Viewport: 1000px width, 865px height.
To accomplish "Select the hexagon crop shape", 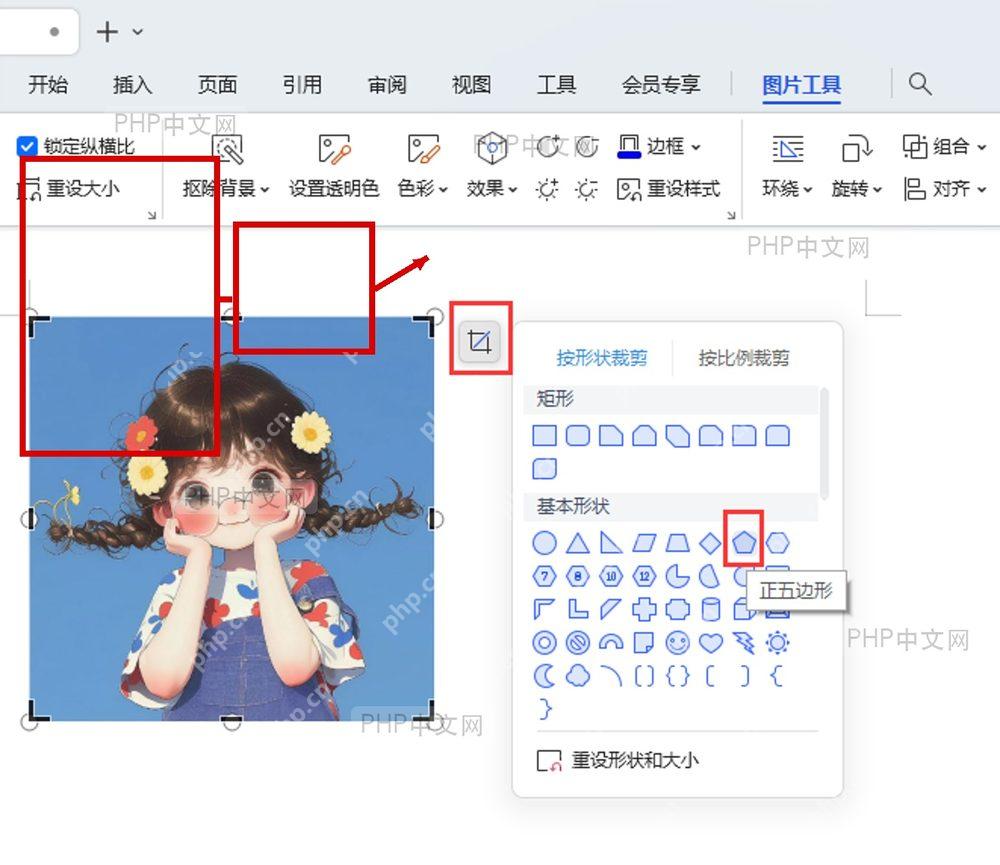I will pyautogui.click(x=777, y=543).
